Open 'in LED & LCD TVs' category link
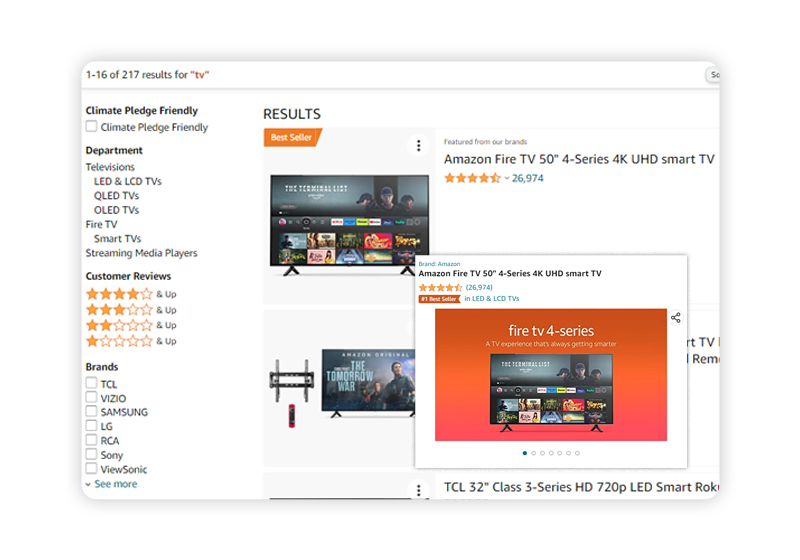The width and height of the screenshot is (800, 560). point(492,298)
